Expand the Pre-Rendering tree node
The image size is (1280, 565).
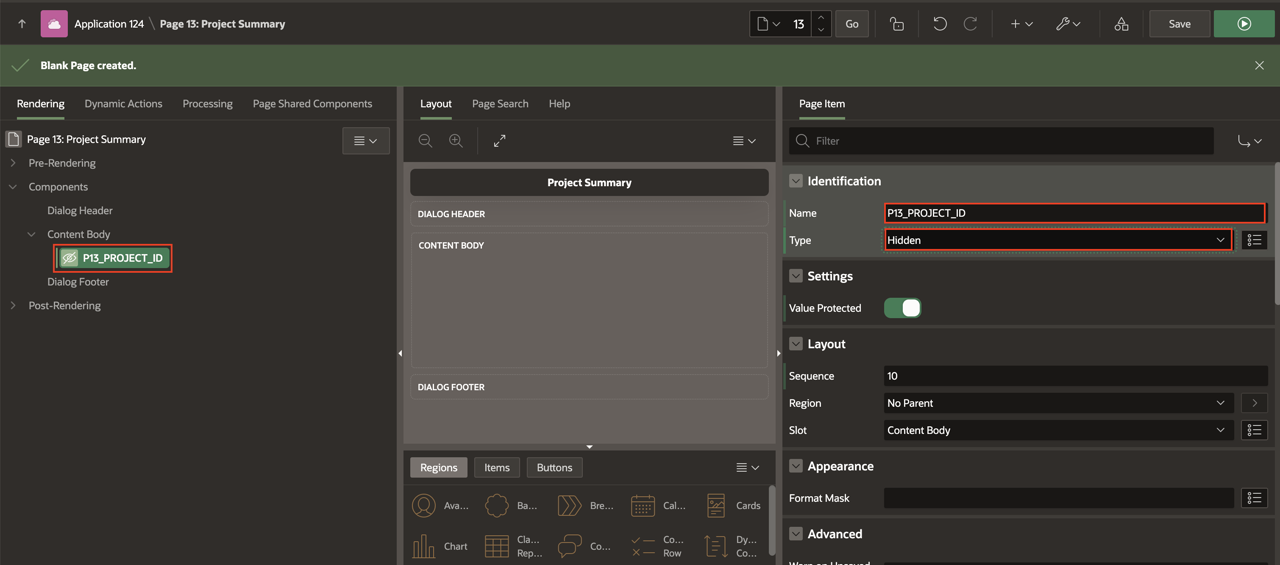tap(13, 163)
